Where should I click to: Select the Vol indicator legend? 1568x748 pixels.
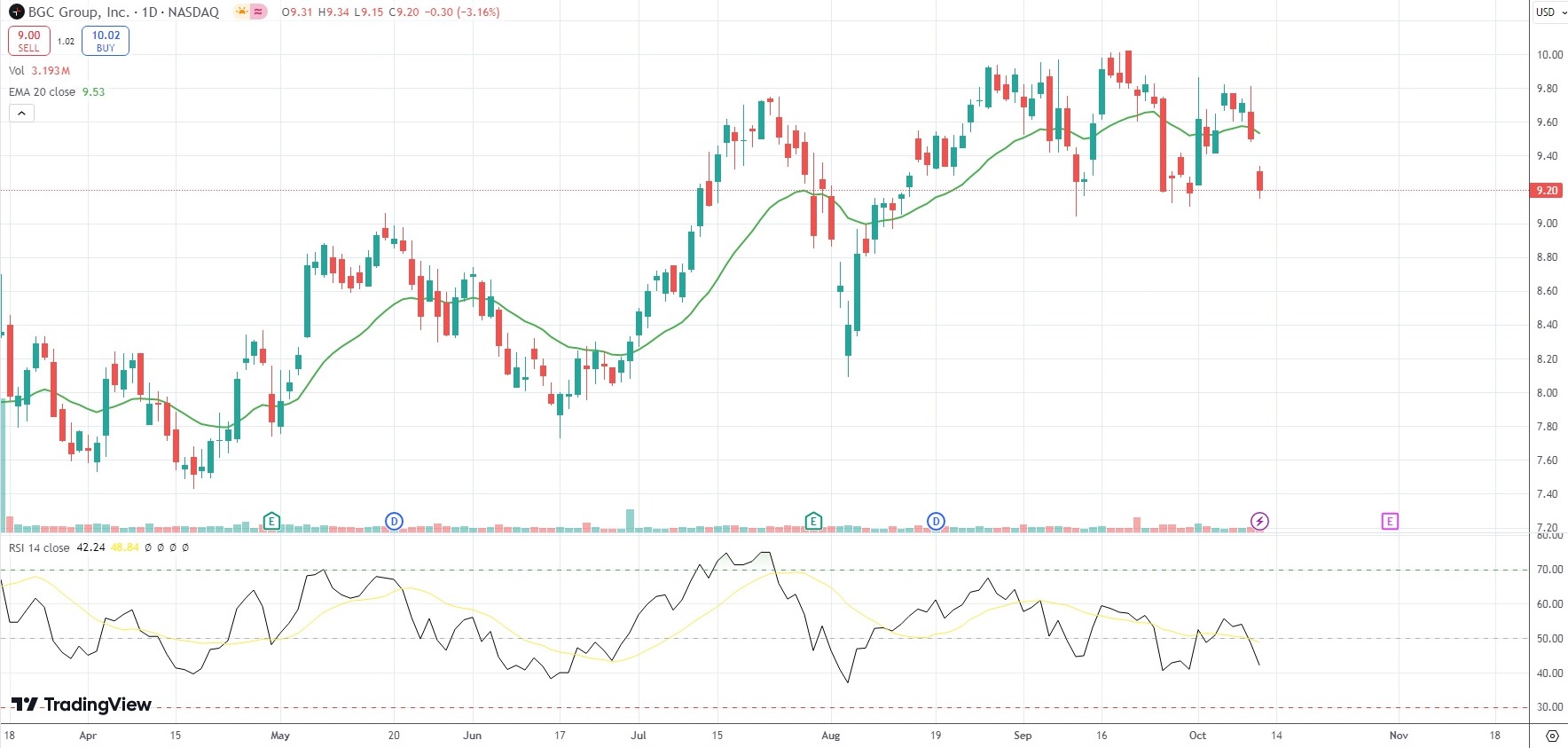(17, 71)
